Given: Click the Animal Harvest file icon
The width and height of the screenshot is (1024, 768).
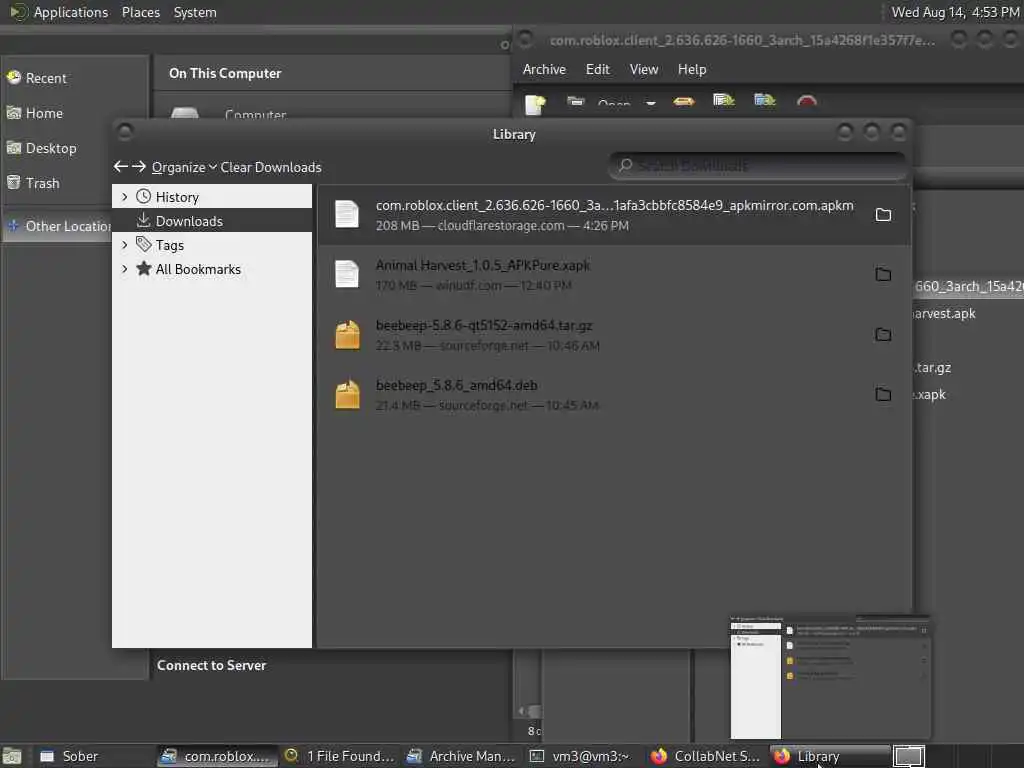Looking at the screenshot, I should 347,274.
